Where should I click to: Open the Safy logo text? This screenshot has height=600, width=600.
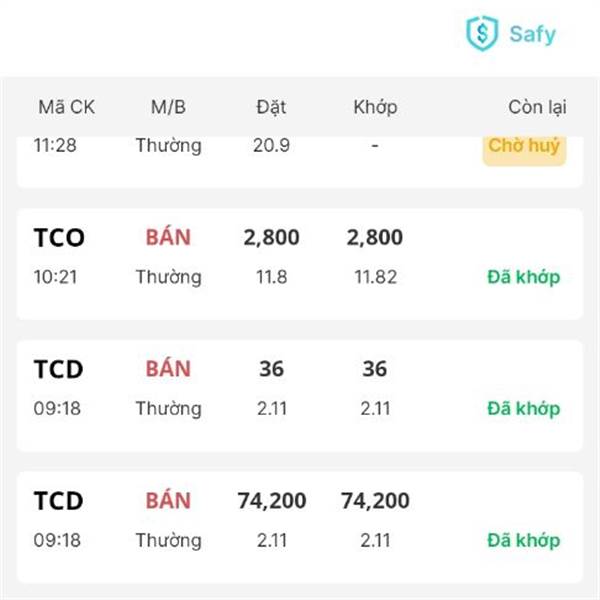point(532,35)
